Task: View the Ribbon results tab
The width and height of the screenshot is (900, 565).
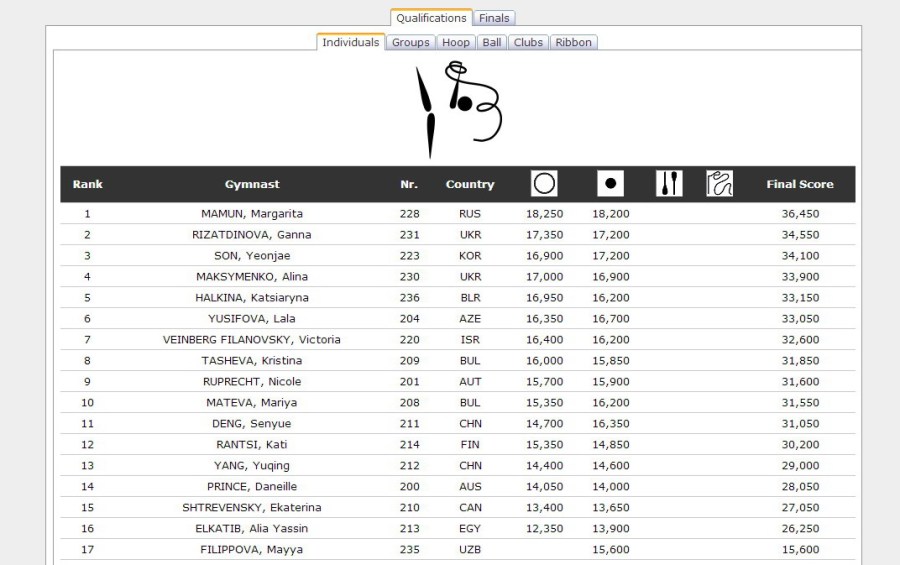Action: coord(574,42)
